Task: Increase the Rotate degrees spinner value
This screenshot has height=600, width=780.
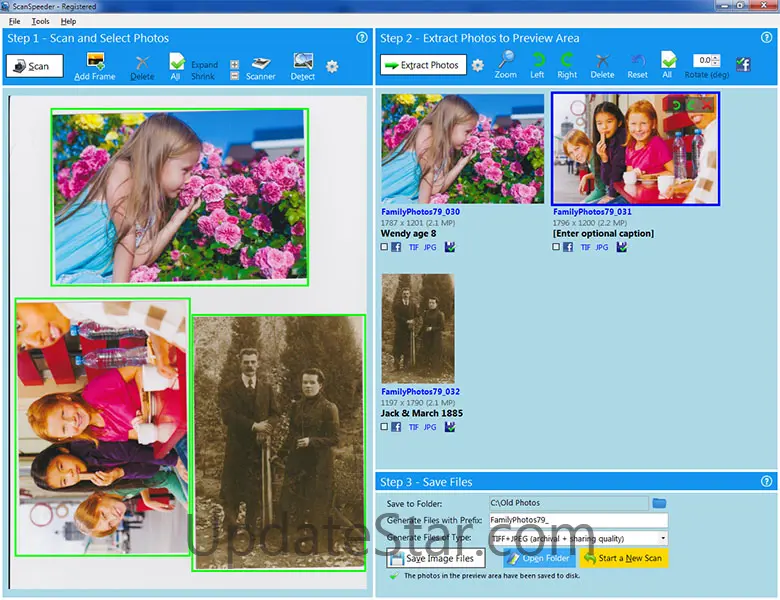Action: click(x=716, y=57)
